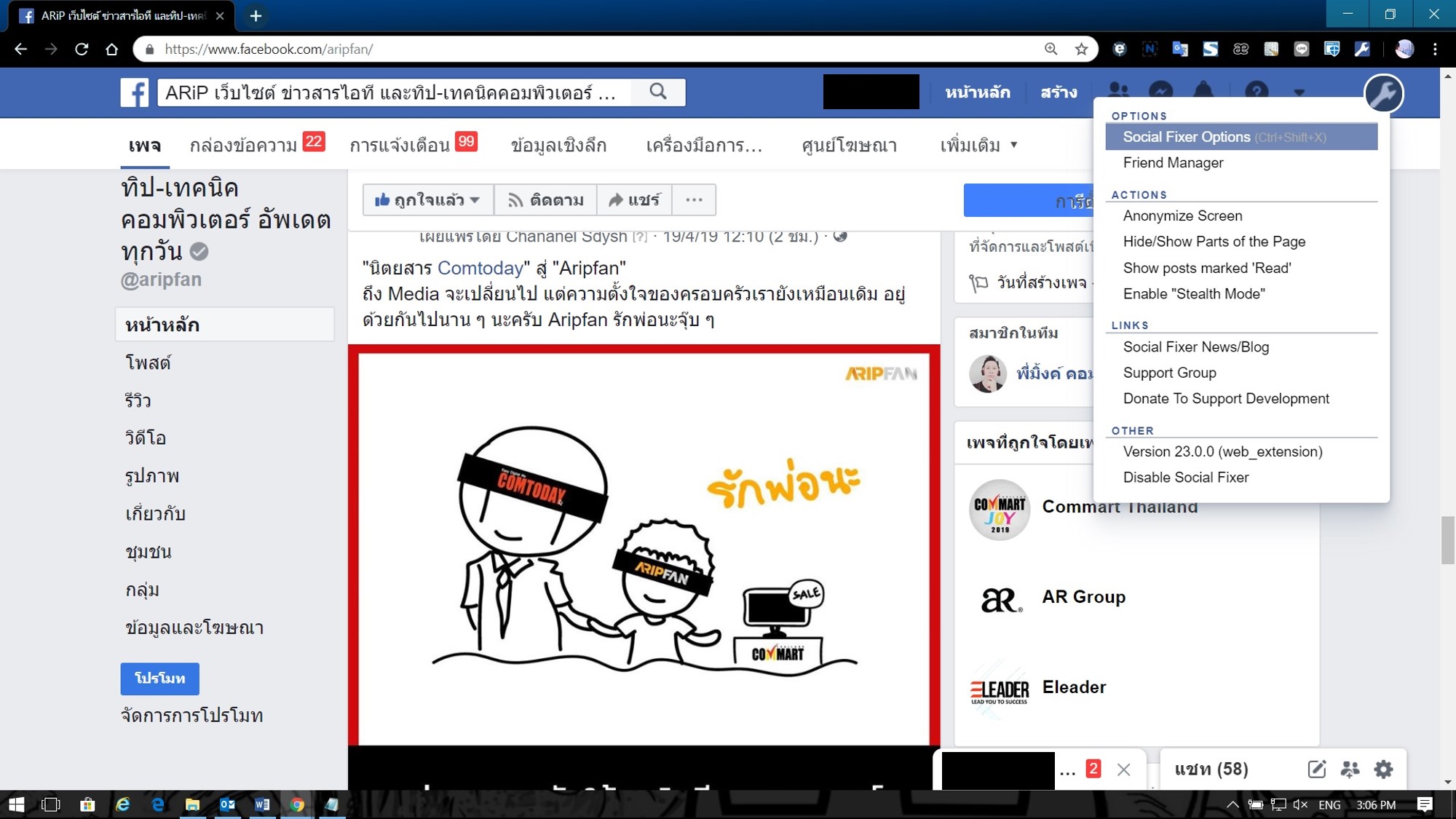The image size is (1456, 819).
Task: Open Social Fixer News/Blog link
Action: pyautogui.click(x=1196, y=347)
